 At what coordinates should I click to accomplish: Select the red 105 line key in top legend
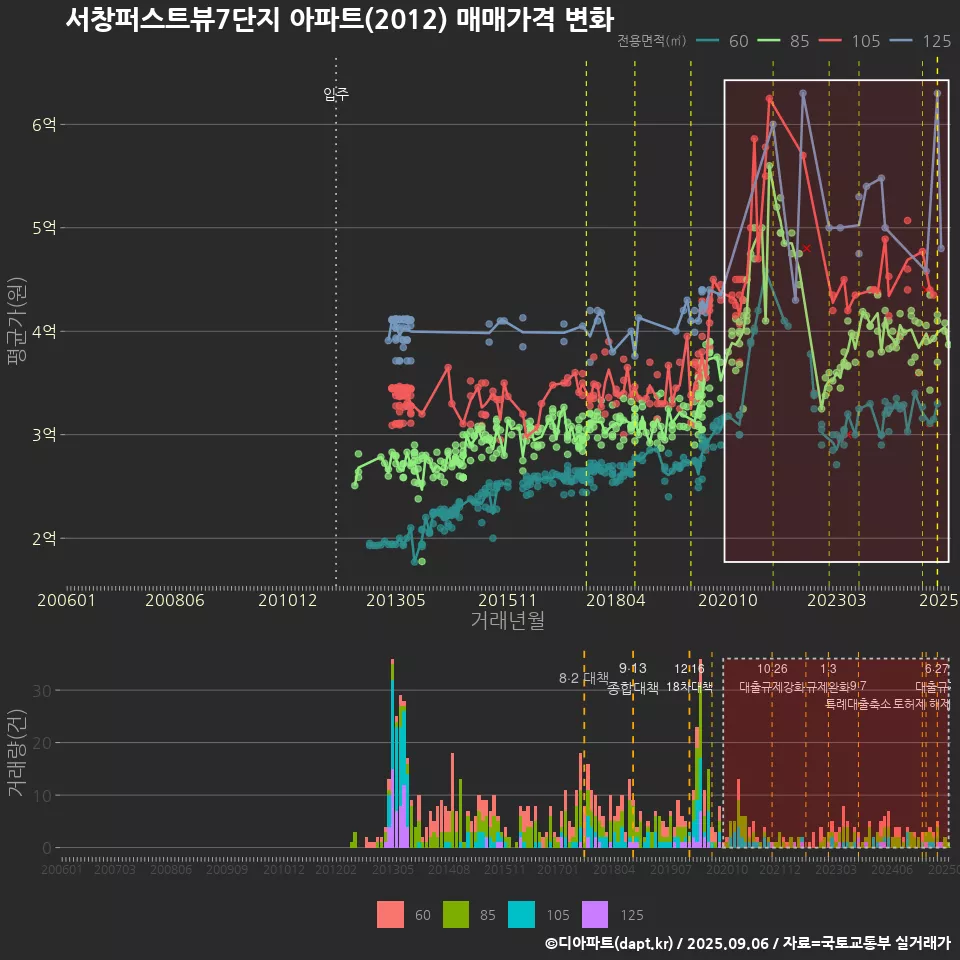click(831, 41)
